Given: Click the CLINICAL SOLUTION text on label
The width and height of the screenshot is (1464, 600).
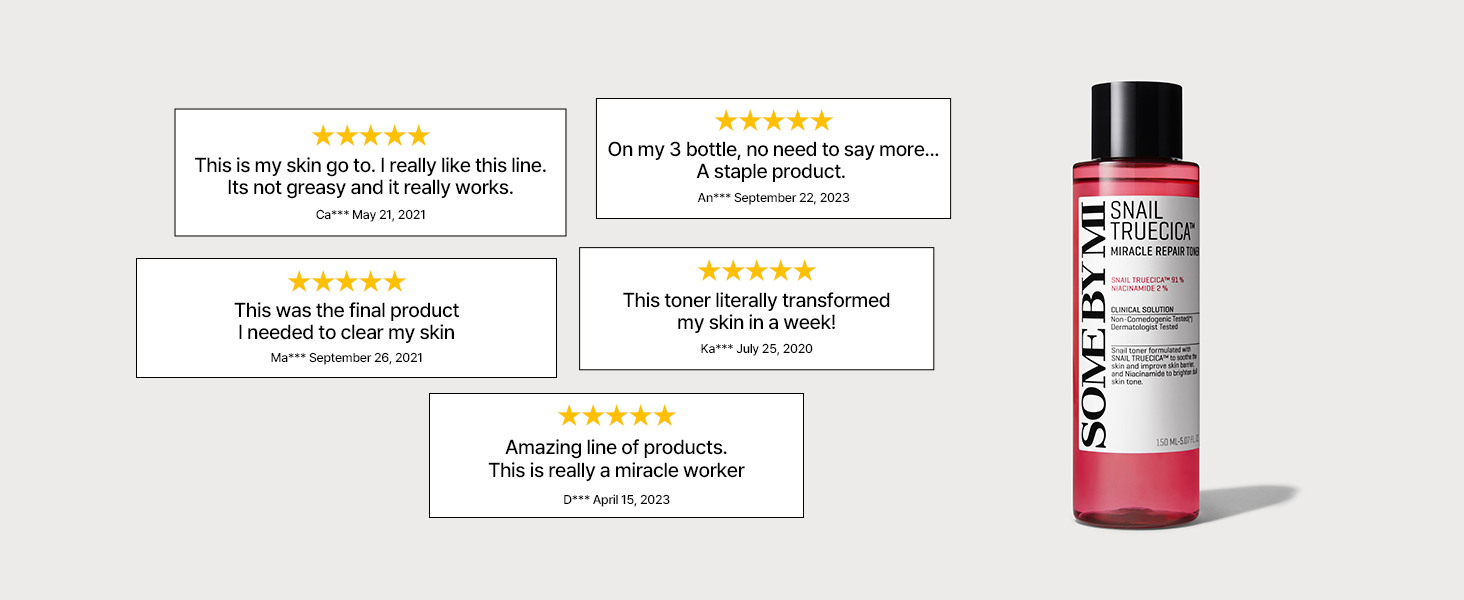Looking at the screenshot, I should coord(1142,310).
